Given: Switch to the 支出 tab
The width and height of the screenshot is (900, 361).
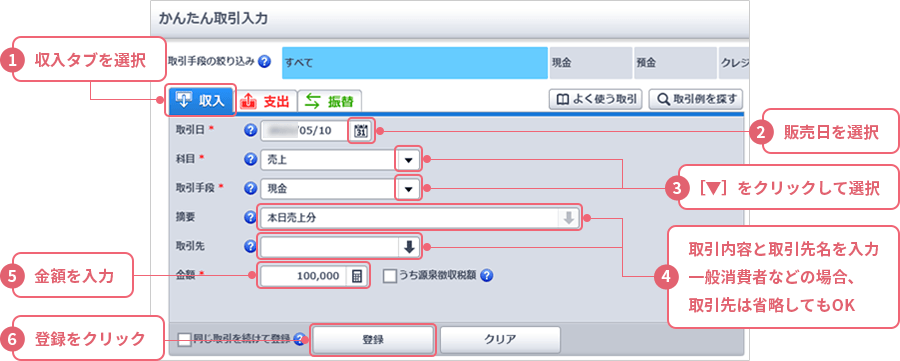Looking at the screenshot, I should 267,102.
